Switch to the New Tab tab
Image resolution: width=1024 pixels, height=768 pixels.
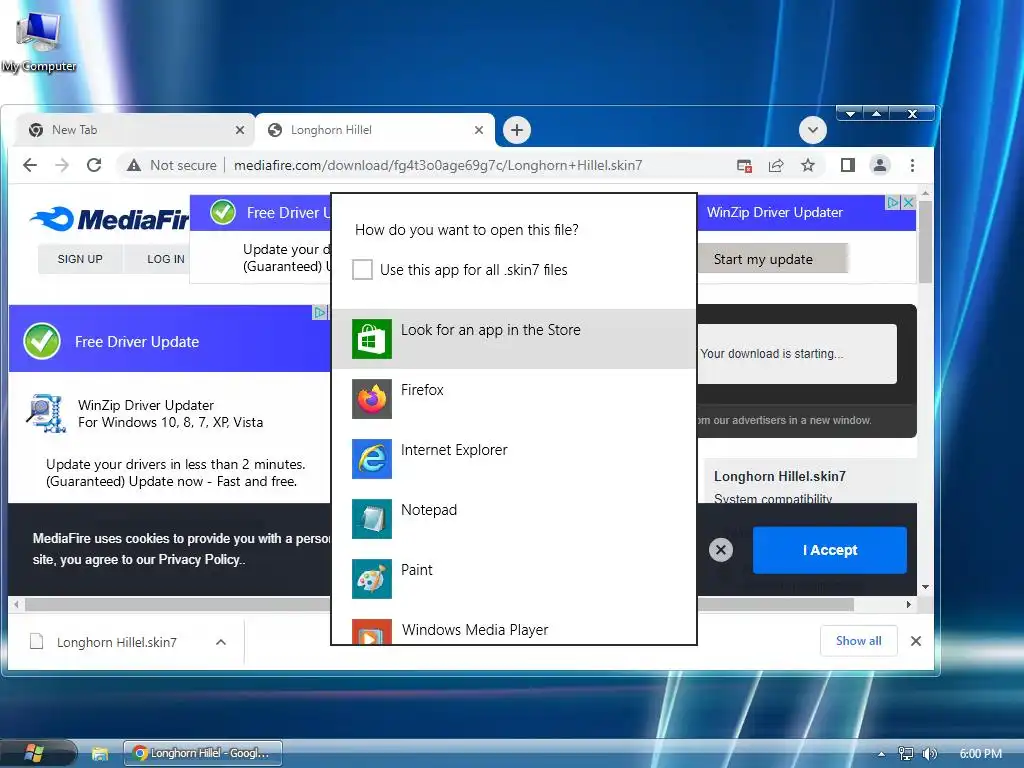coord(133,130)
